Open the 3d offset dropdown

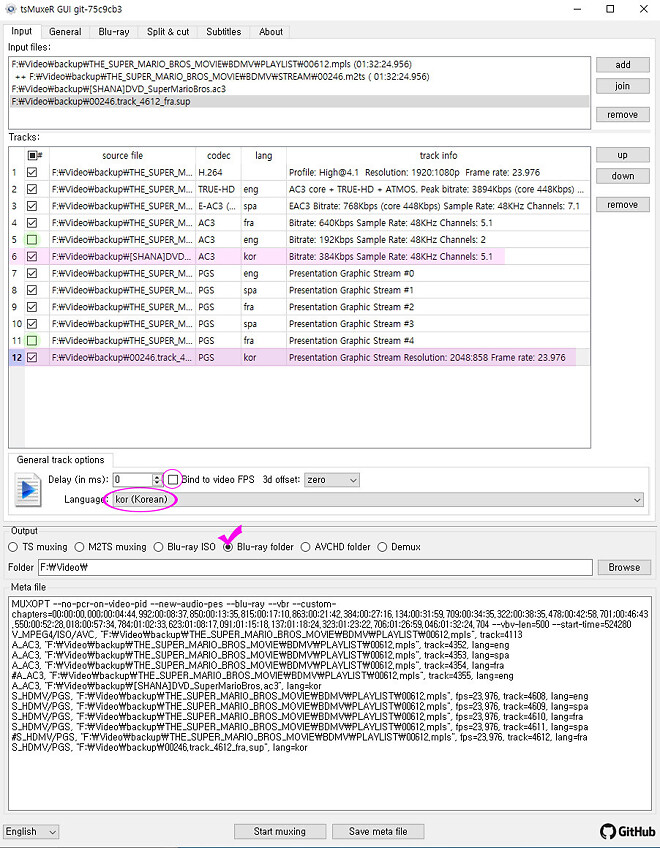332,480
